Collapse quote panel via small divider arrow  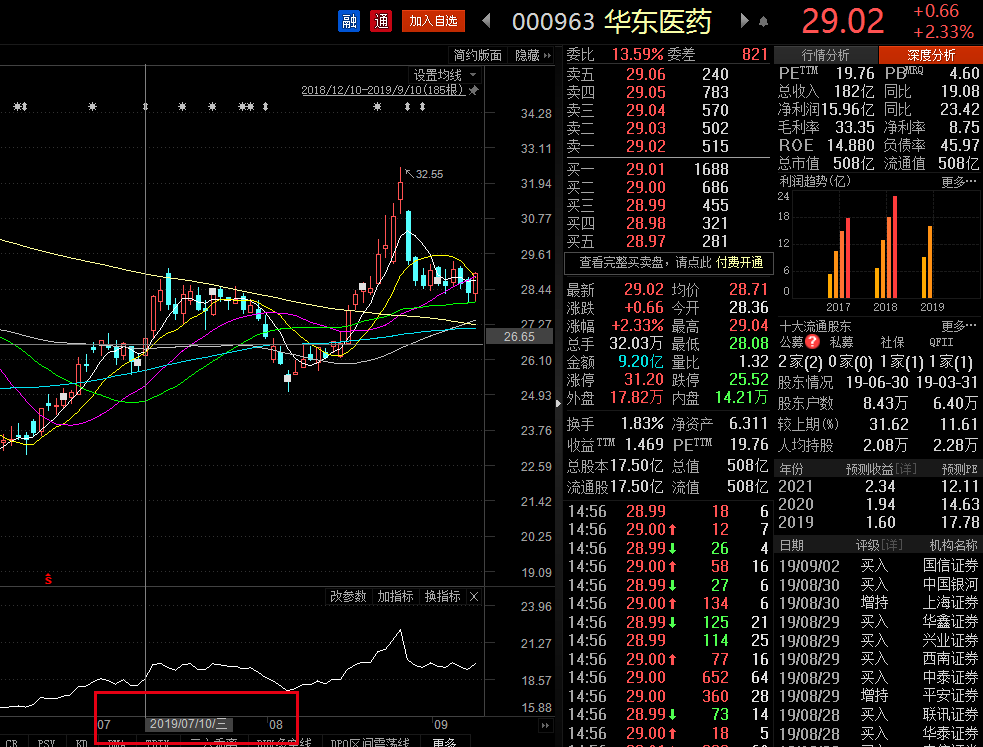(559, 404)
